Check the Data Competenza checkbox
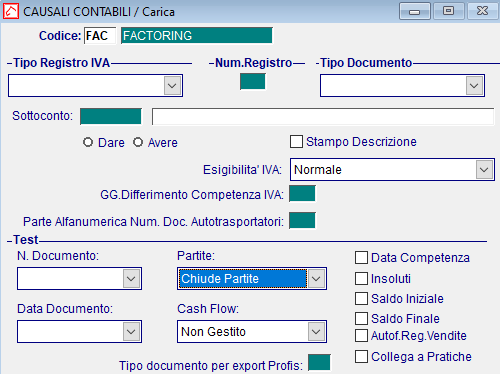 361,258
